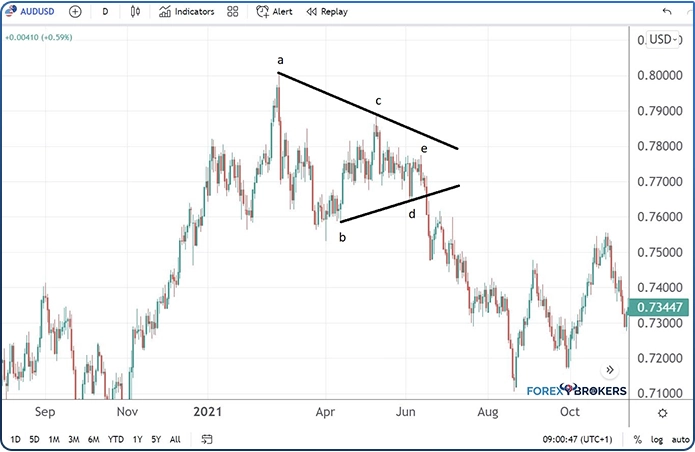Click the undo arrow icon

coord(667,12)
